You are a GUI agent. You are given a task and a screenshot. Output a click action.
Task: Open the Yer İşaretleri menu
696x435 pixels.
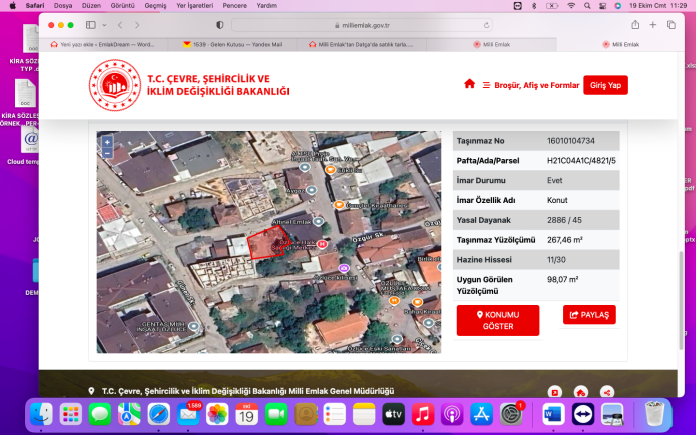(x=195, y=5)
